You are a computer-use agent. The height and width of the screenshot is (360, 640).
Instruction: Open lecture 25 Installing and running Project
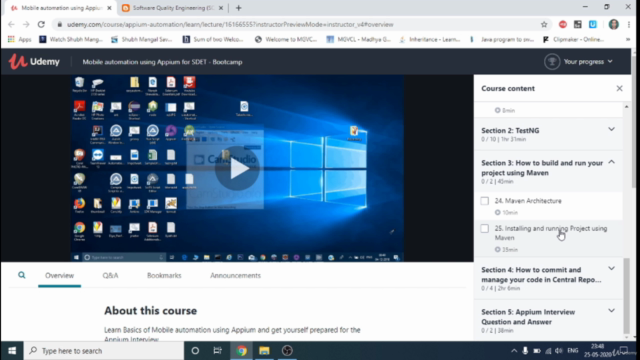click(551, 233)
